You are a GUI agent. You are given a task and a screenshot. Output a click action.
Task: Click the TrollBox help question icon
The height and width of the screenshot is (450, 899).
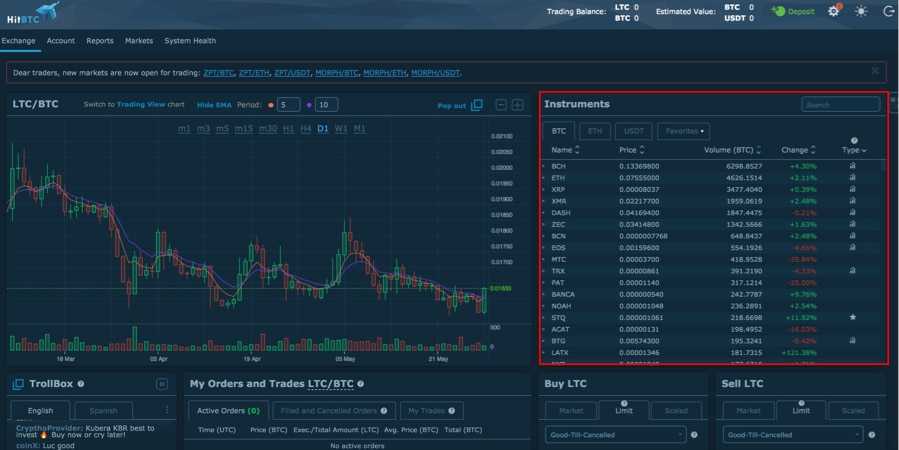(x=81, y=384)
